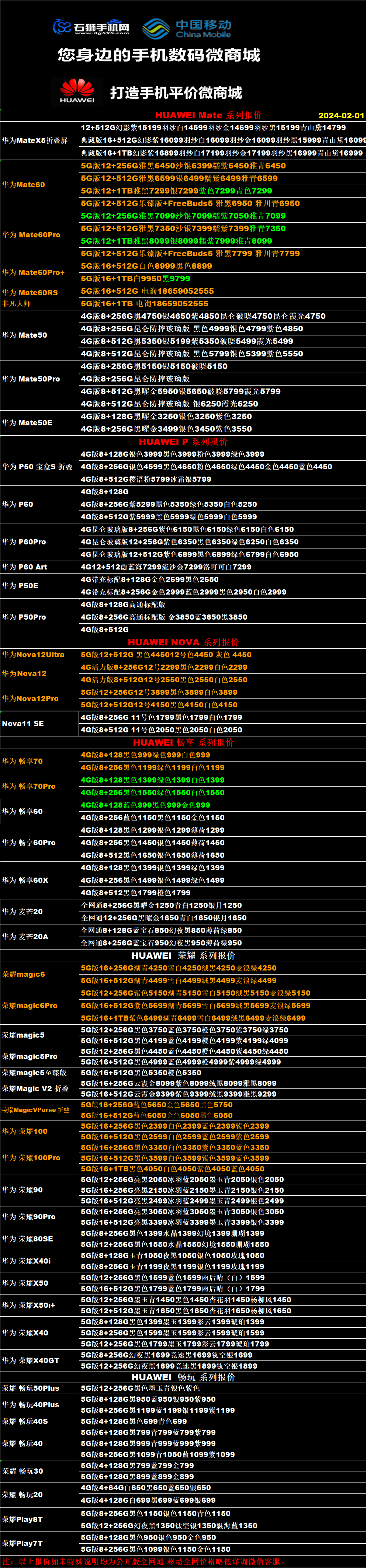Select the Nova11 SE model label
Screen dimensions: 367x1568
click(x=23, y=724)
